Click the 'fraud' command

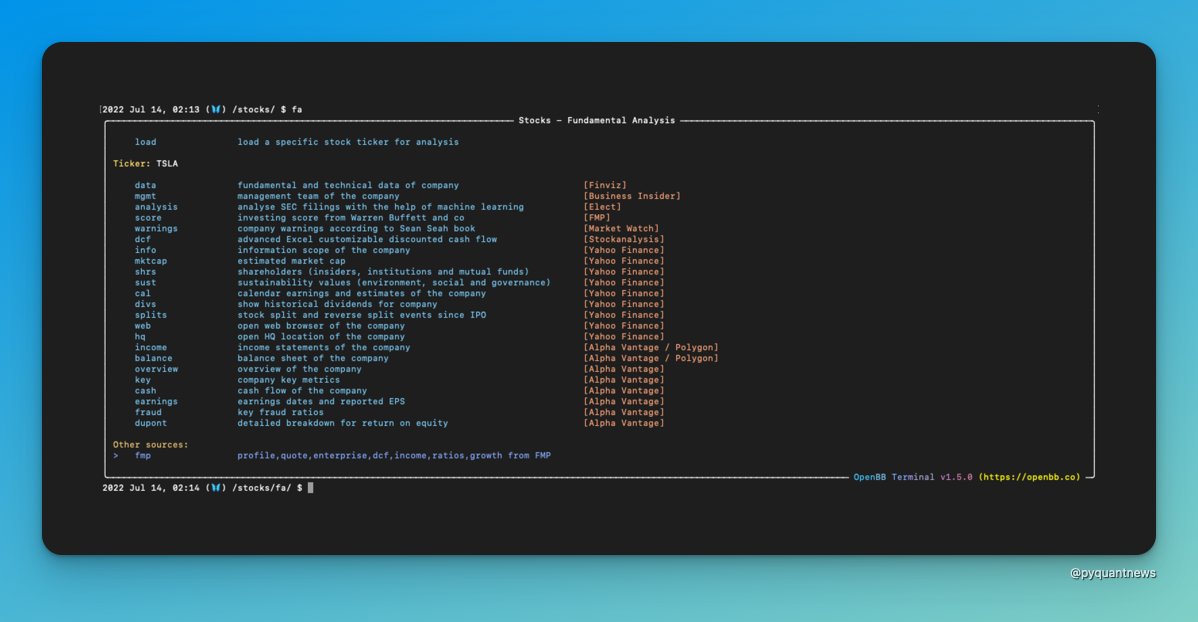coord(148,412)
